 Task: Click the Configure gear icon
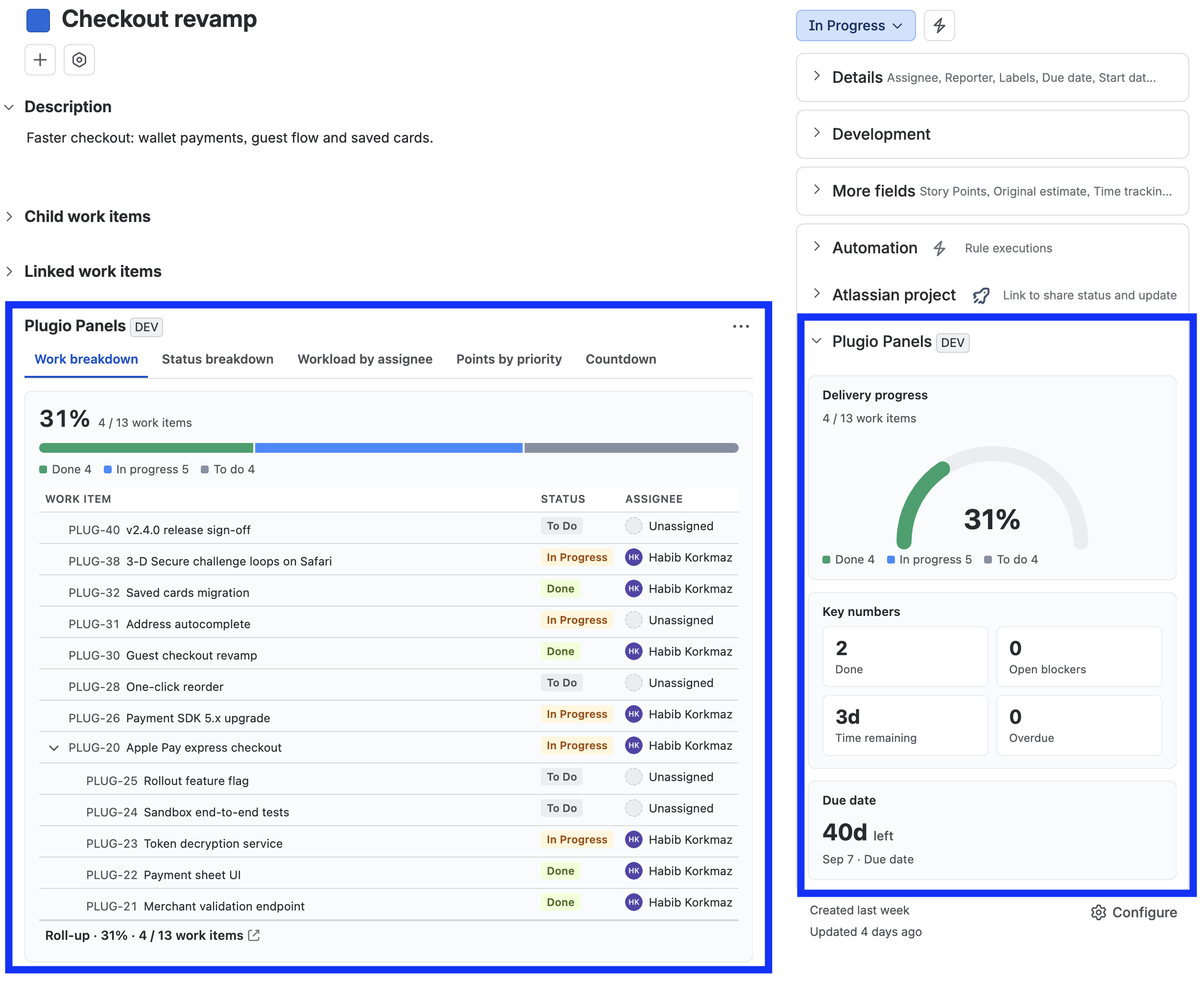(1098, 912)
